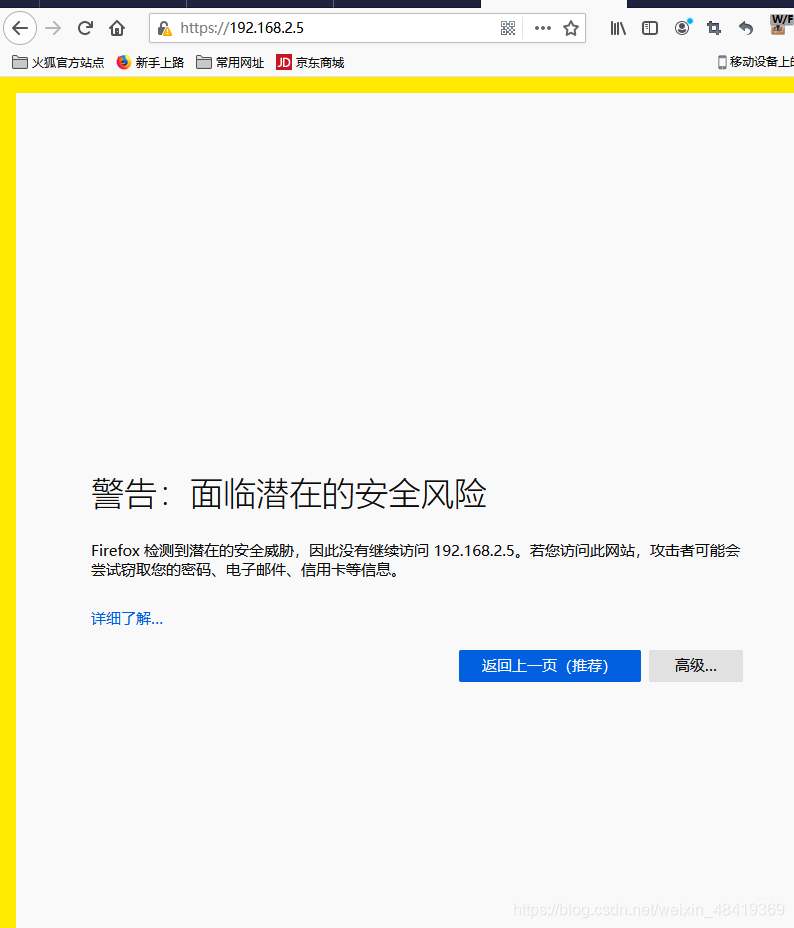794x928 pixels.
Task: Click the 详细了解... link
Action: [x=127, y=618]
